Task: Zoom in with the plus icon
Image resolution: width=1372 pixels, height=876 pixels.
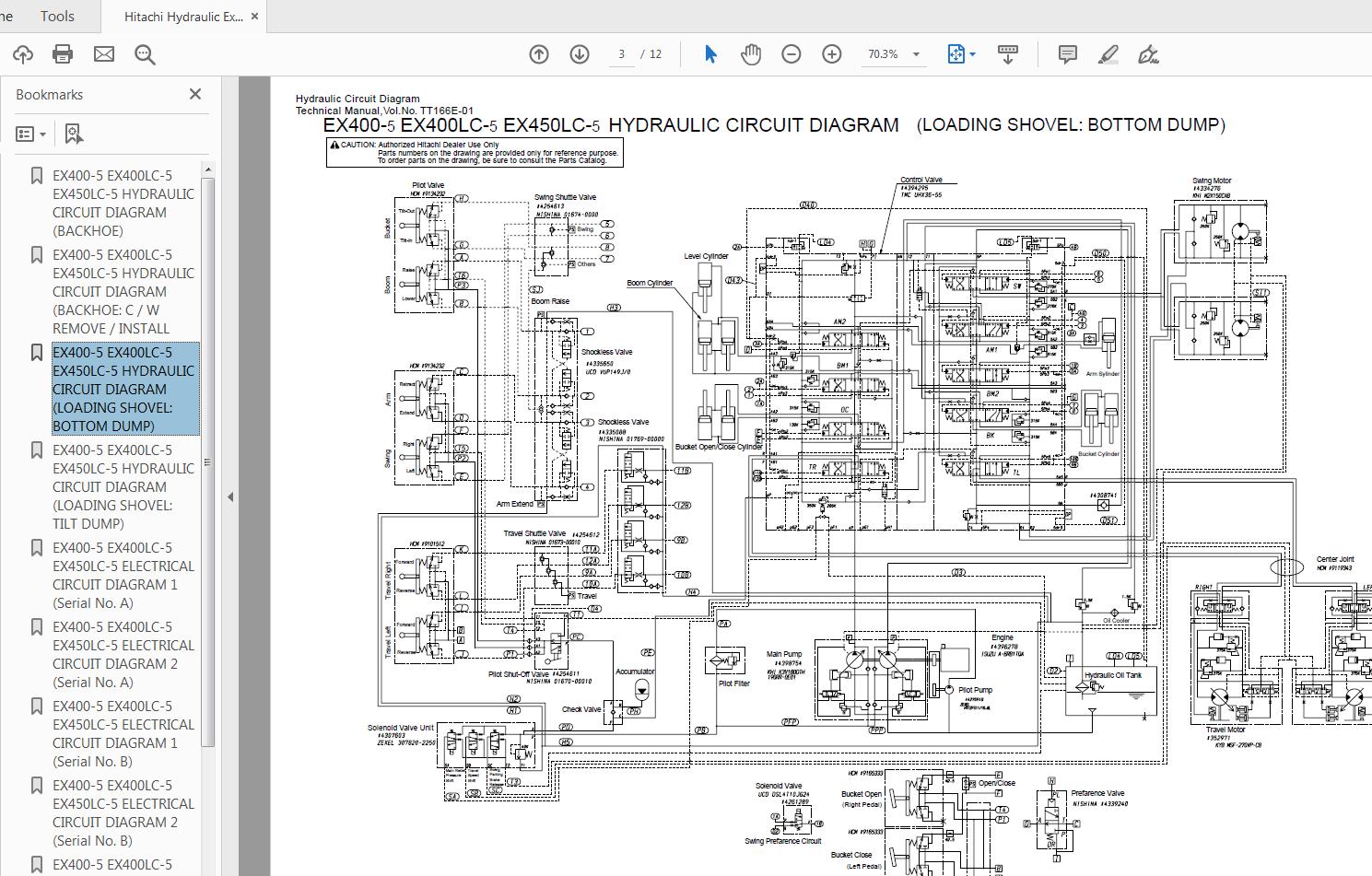Action: 831,53
